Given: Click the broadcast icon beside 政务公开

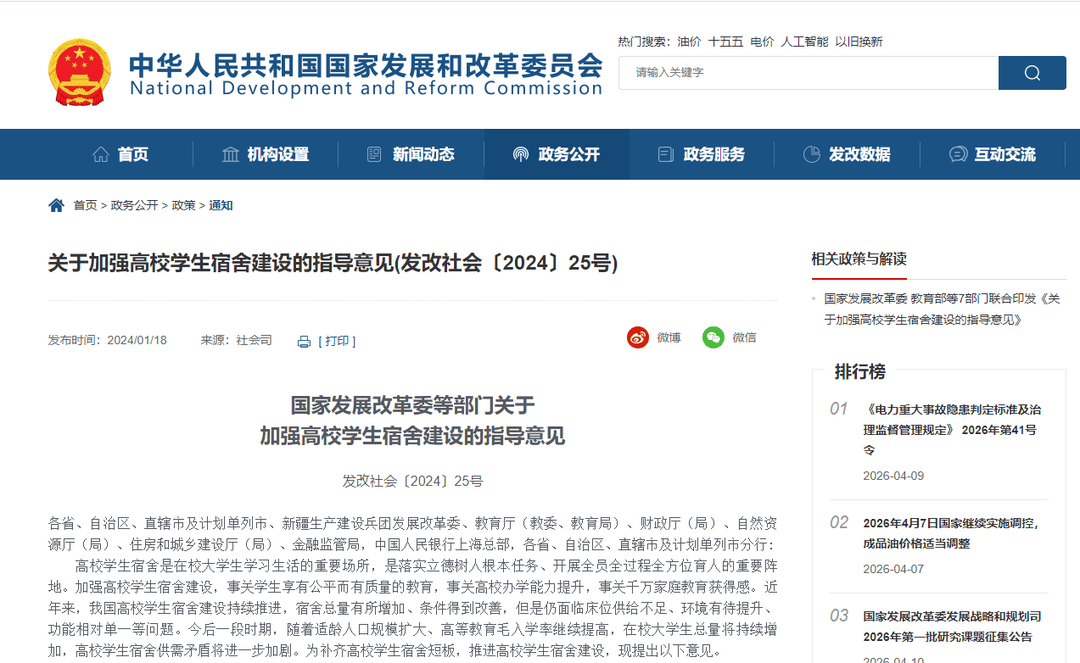Looking at the screenshot, I should [521, 154].
